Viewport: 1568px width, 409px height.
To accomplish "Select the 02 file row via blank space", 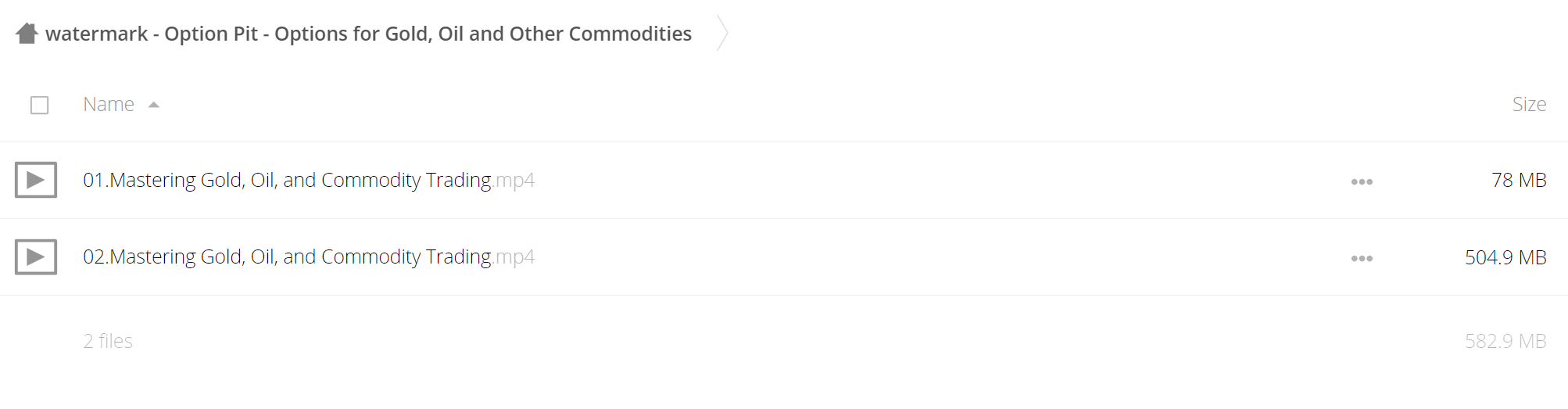I will (x=938, y=257).
